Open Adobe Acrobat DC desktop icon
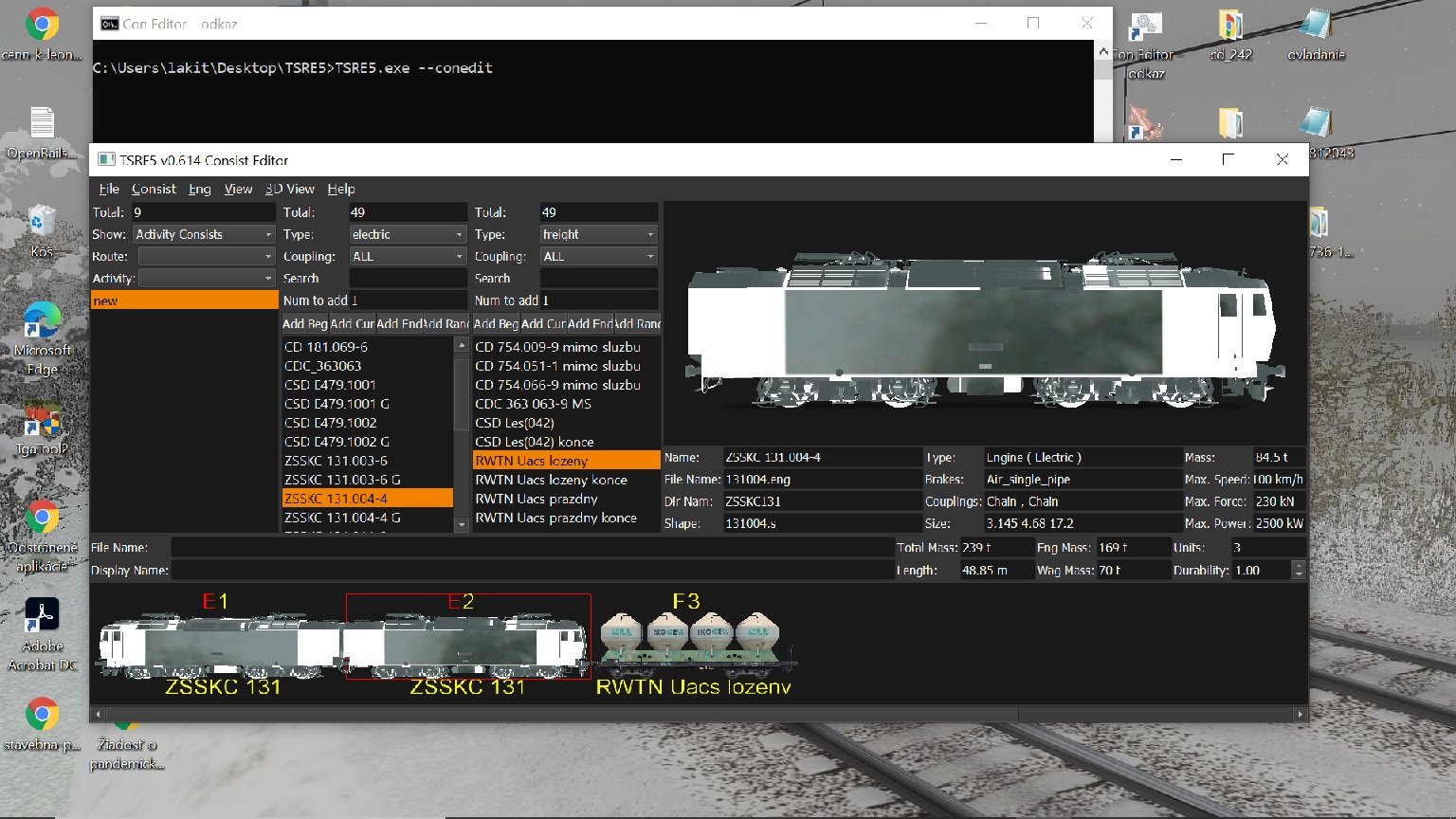The width and height of the screenshot is (1456, 819). click(42, 616)
